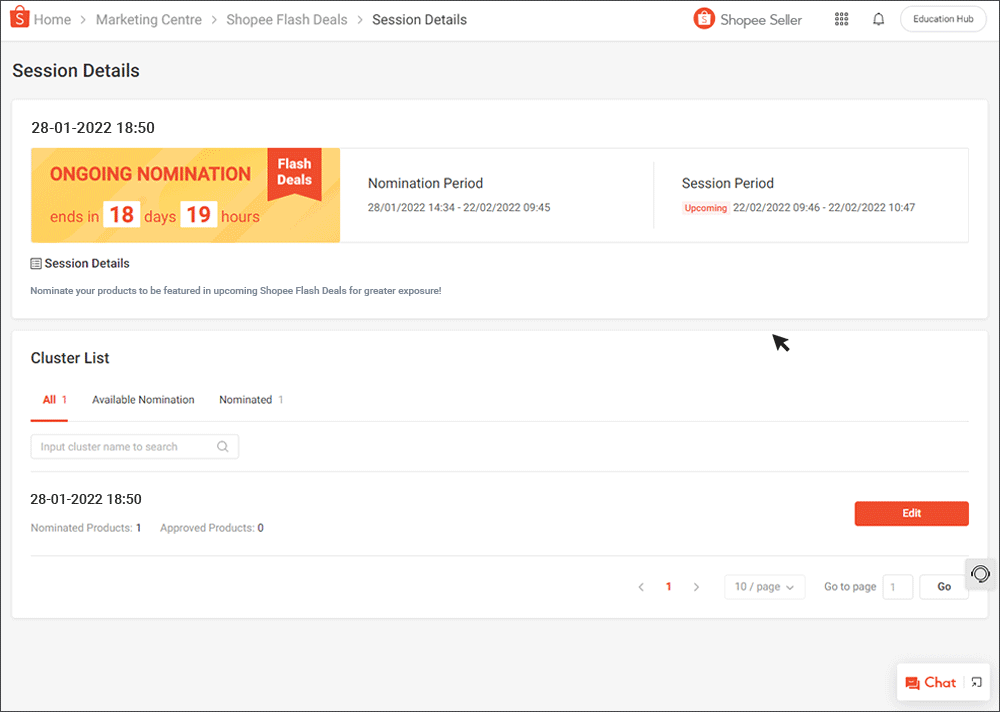Click the Session Details list icon
The image size is (1000, 712).
34,262
